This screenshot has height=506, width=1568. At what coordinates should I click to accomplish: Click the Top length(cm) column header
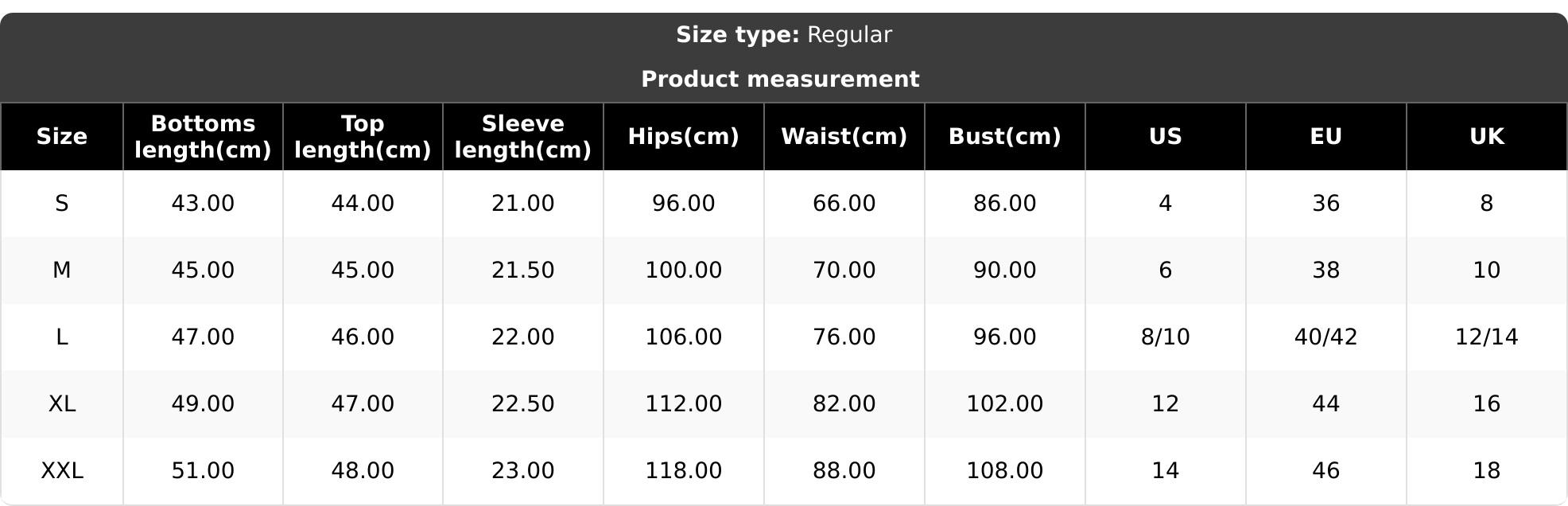pyautogui.click(x=363, y=137)
